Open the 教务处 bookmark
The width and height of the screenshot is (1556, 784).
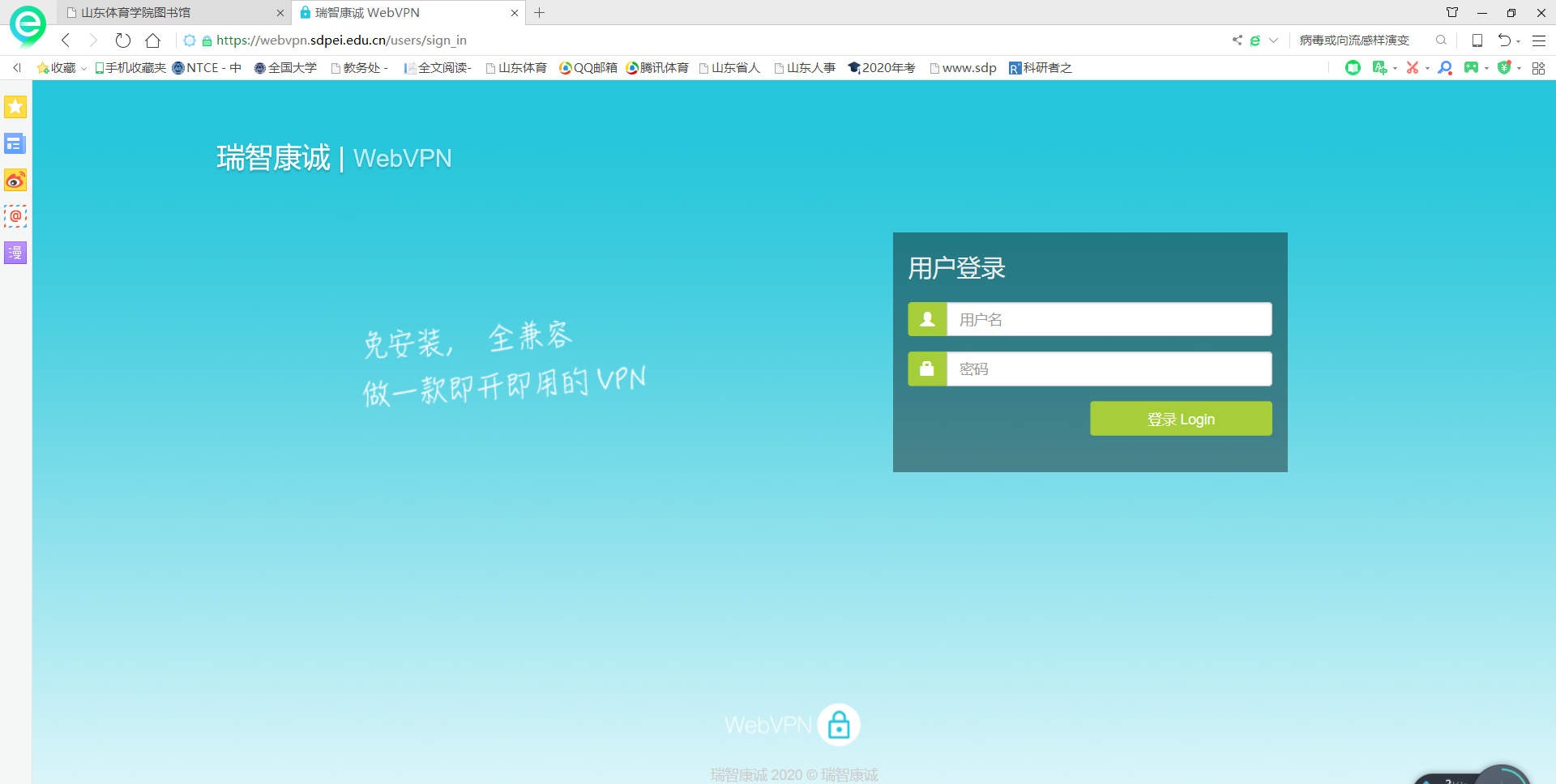pos(360,68)
